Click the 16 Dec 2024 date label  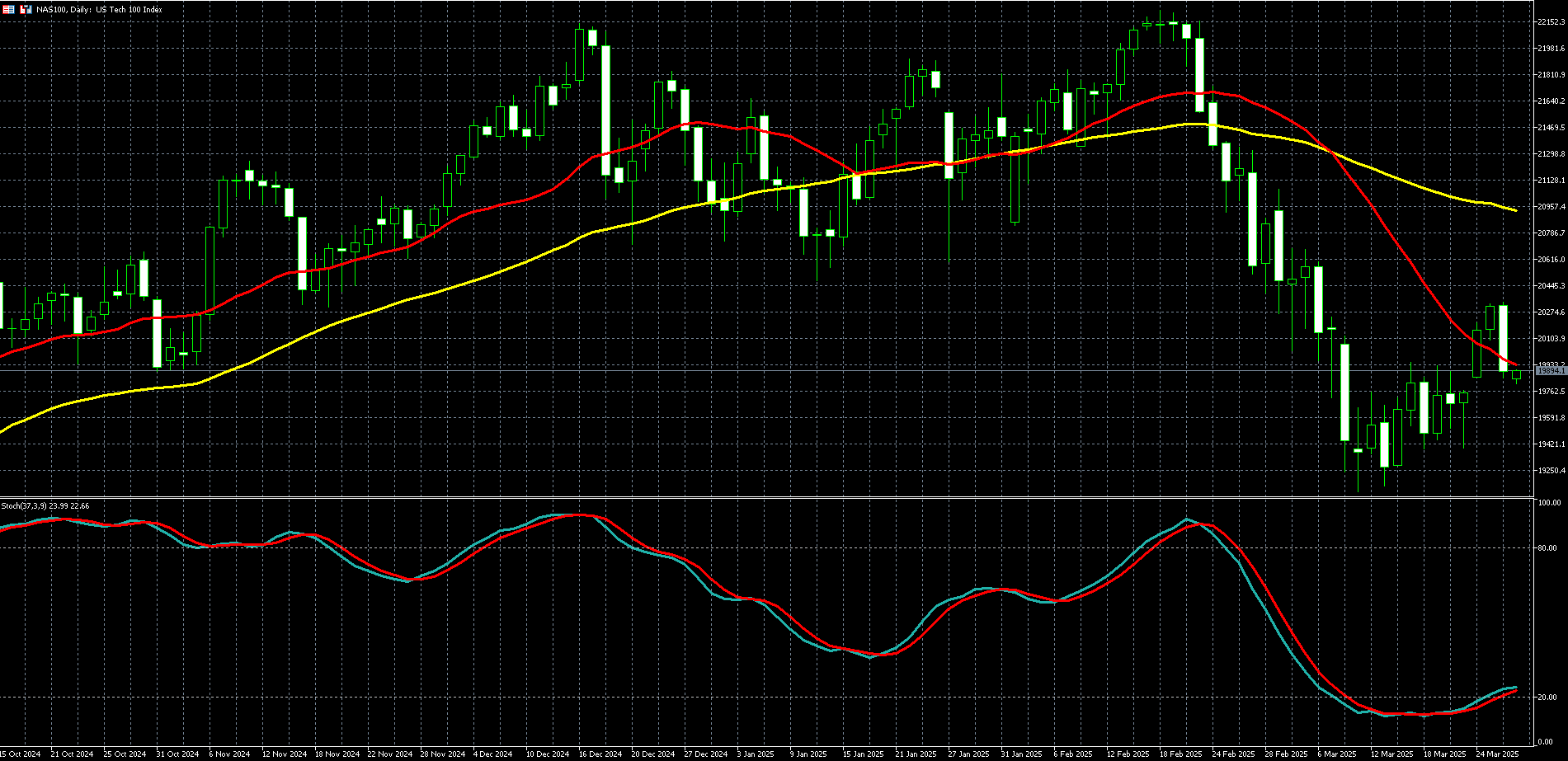tap(600, 754)
